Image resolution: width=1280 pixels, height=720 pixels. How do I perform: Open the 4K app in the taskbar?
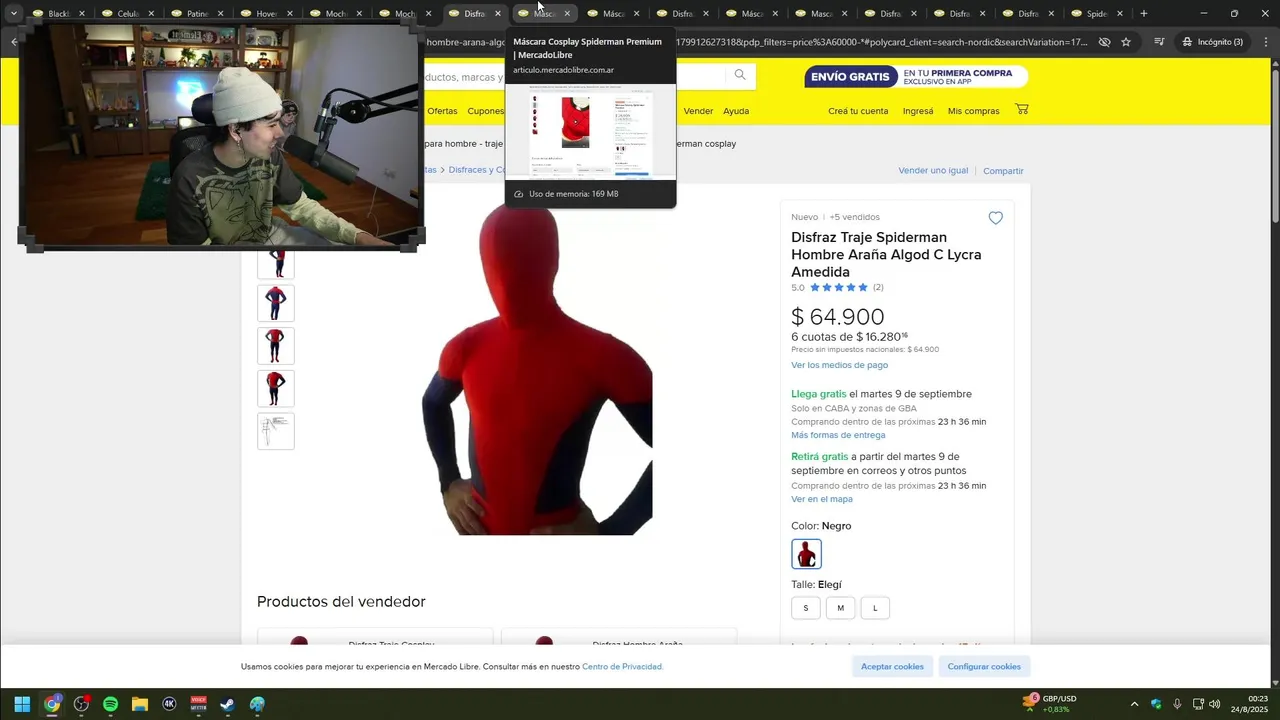coord(169,704)
